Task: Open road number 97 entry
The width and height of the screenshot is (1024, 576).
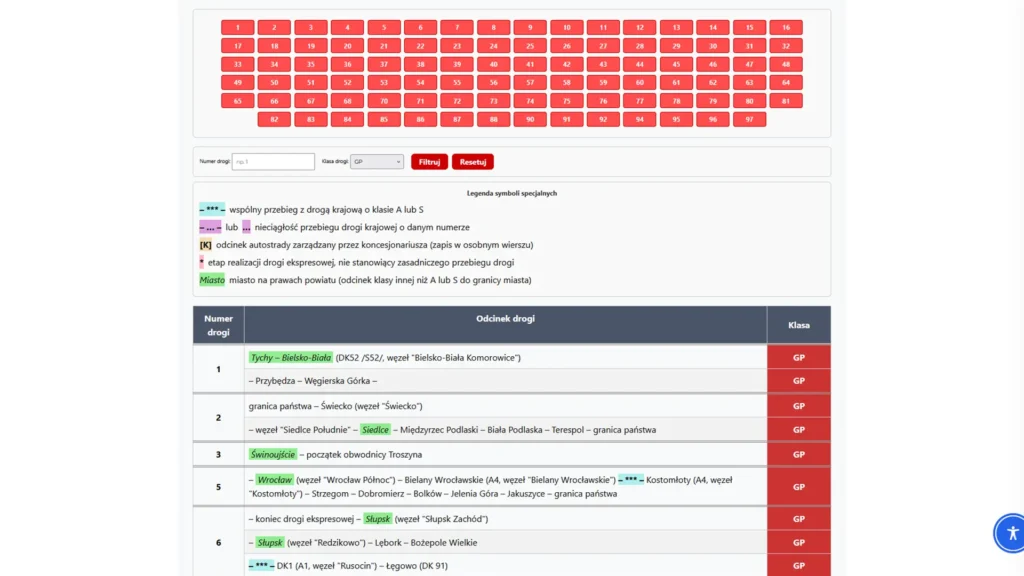Action: 749,119
